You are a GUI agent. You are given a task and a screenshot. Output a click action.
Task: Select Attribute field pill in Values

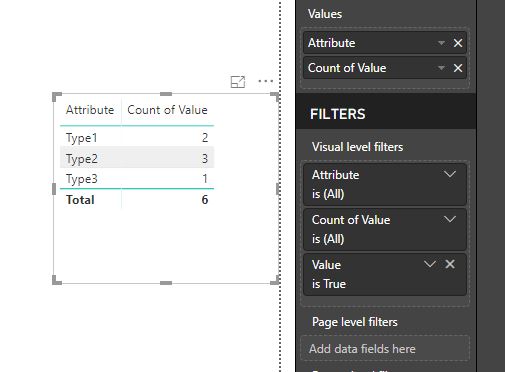click(385, 43)
